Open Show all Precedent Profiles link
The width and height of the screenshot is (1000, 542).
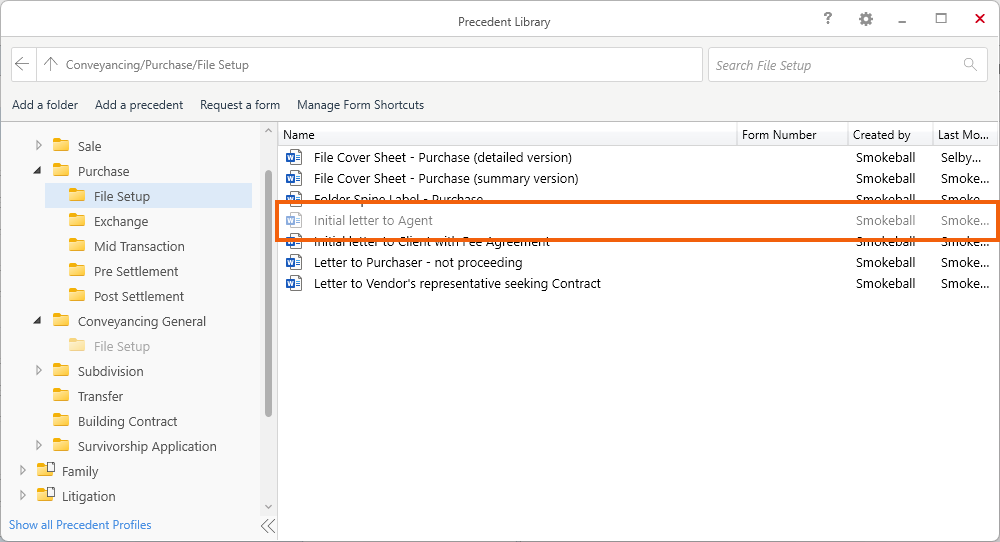(80, 525)
